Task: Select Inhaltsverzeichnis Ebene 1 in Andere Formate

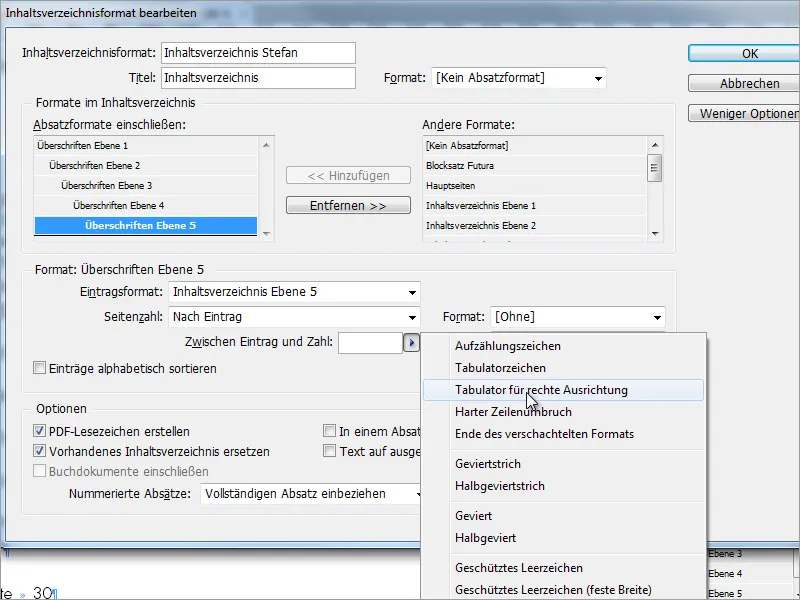Action: click(x=535, y=205)
